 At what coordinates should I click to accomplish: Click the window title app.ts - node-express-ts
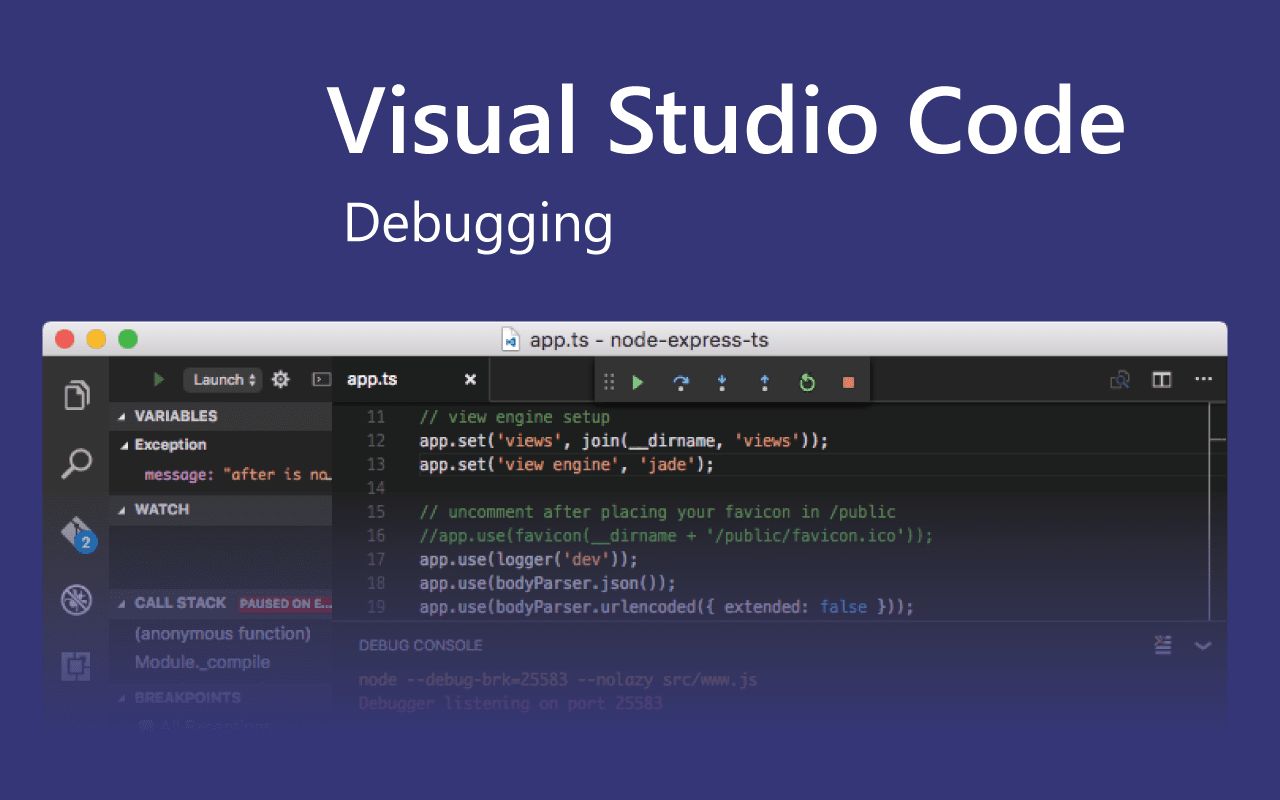tap(649, 340)
